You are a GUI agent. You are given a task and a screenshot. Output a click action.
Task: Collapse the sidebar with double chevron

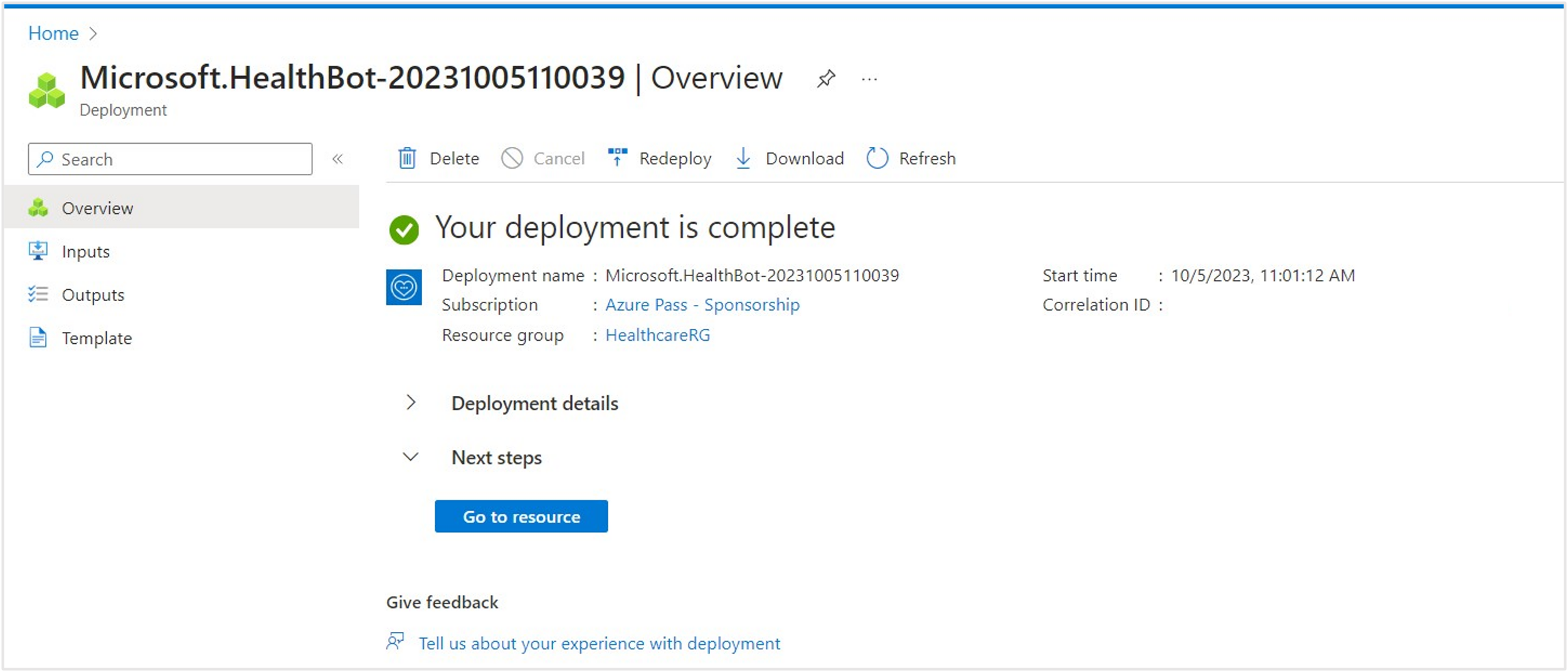tap(337, 159)
